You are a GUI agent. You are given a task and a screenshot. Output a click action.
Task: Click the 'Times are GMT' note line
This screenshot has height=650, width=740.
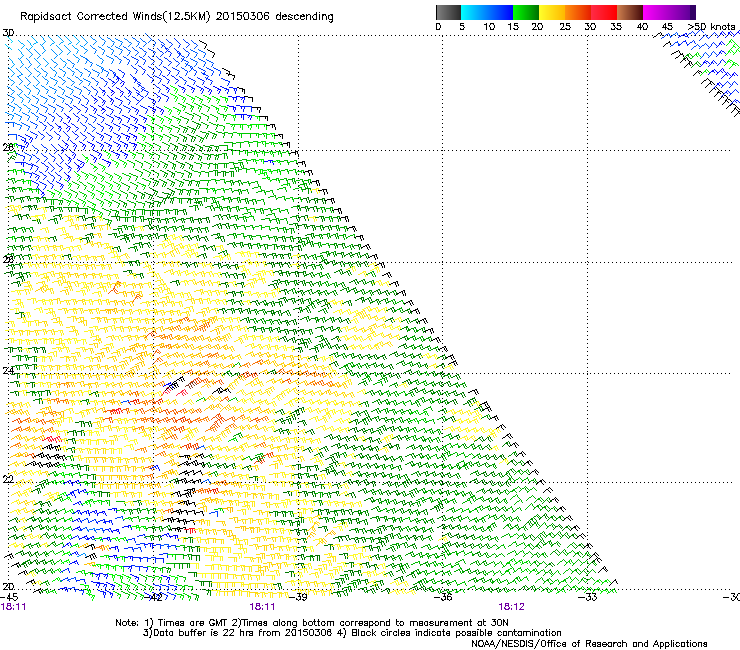tap(312, 623)
